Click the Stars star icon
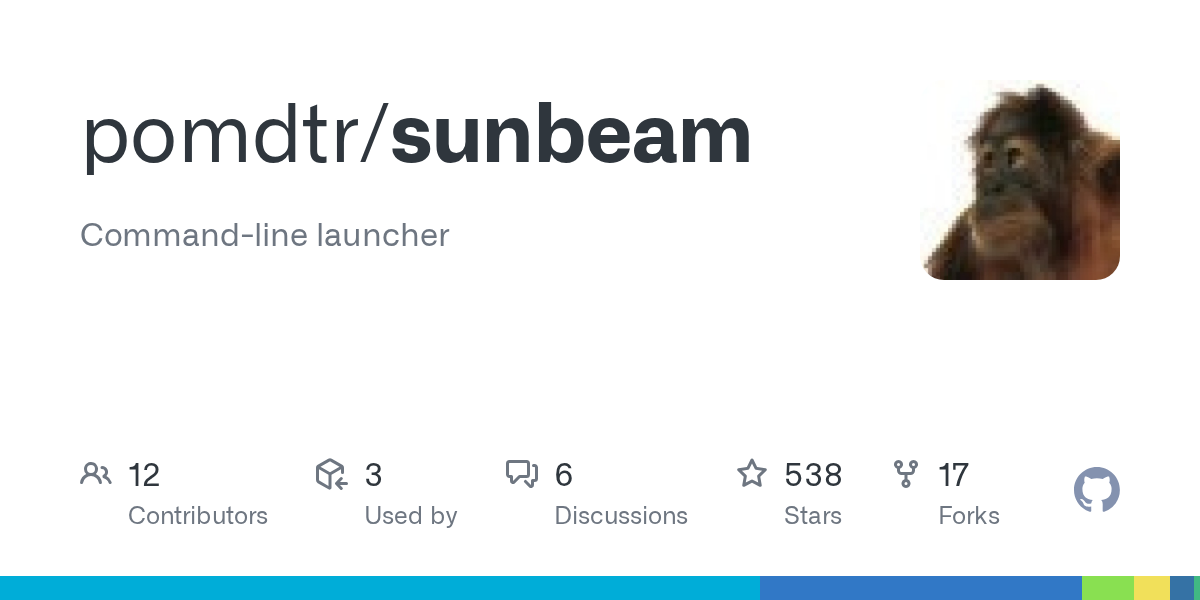Image resolution: width=1200 pixels, height=600 pixels. point(752,474)
